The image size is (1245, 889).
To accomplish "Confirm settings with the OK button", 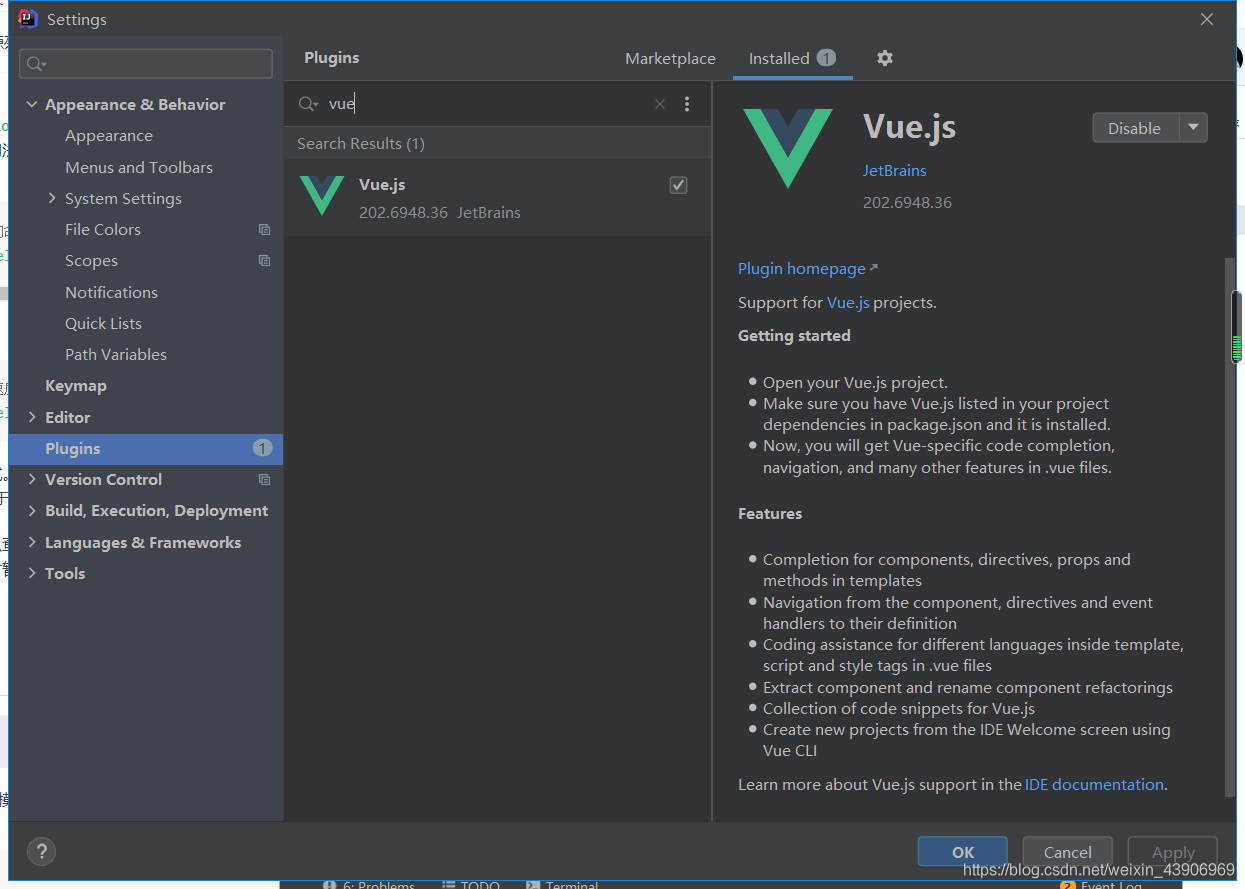I will pyautogui.click(x=962, y=852).
